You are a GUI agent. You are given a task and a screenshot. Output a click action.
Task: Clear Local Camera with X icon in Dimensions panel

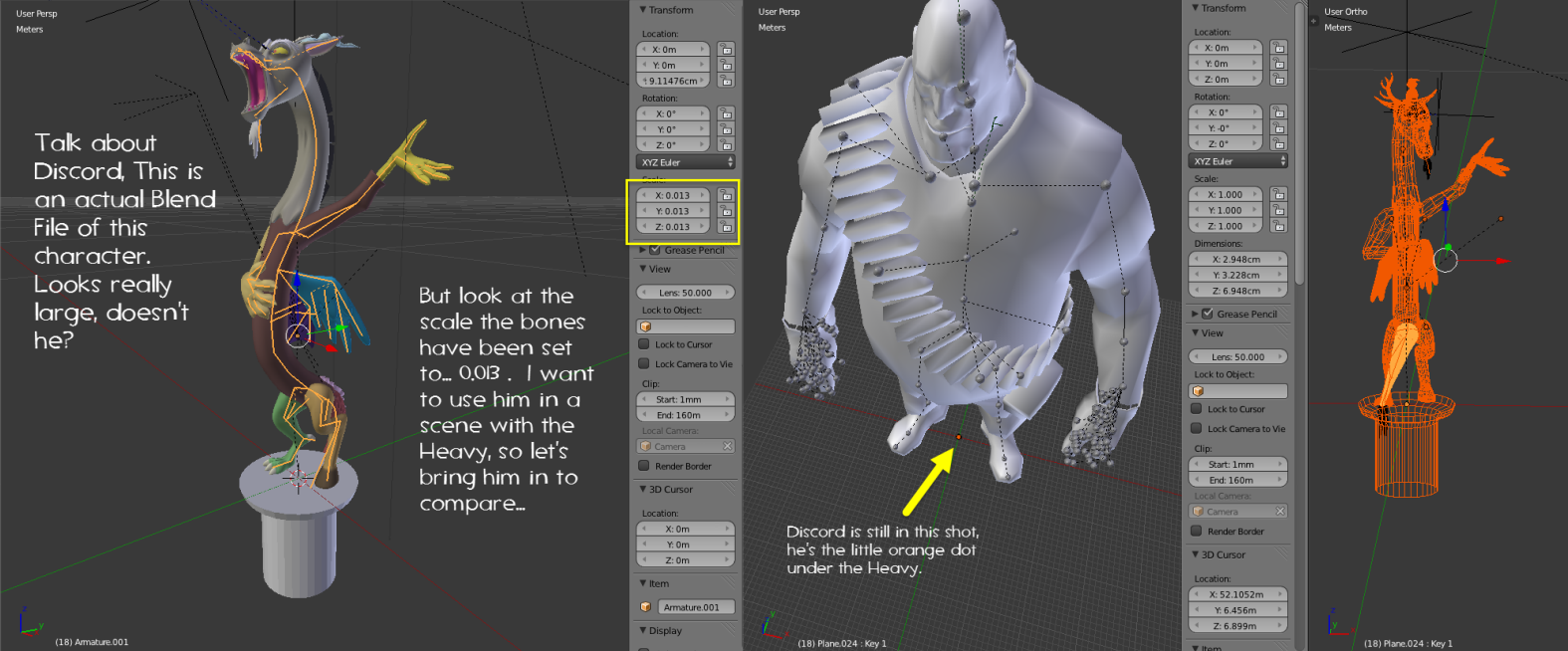click(x=1280, y=511)
